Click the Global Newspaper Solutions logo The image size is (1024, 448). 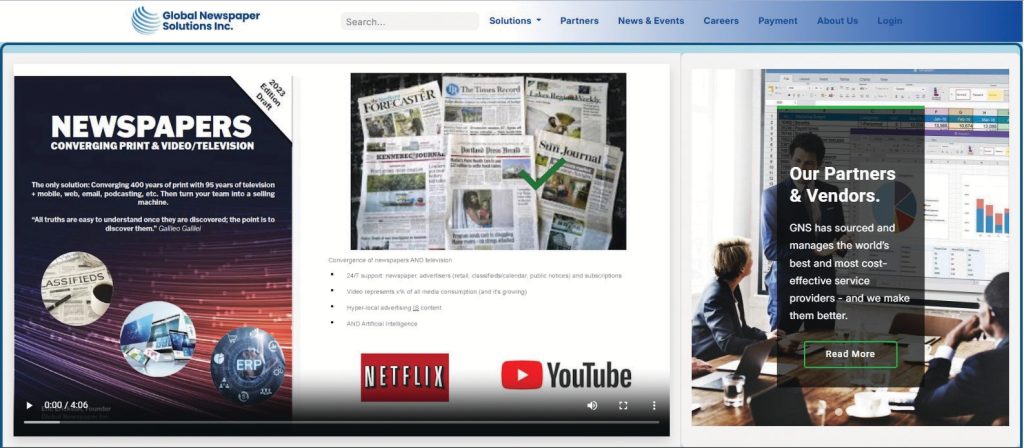(183, 20)
